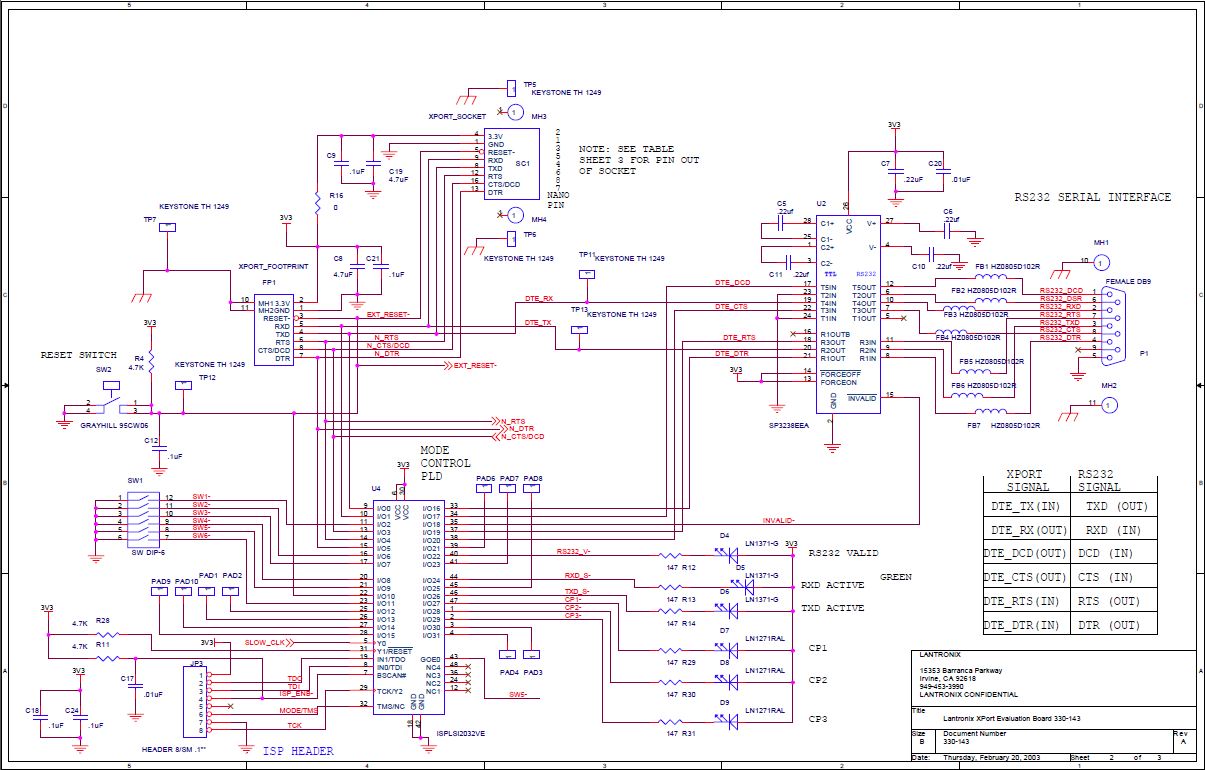1205x770 pixels.
Task: Click the PAD9 pad label
Action: [161, 581]
